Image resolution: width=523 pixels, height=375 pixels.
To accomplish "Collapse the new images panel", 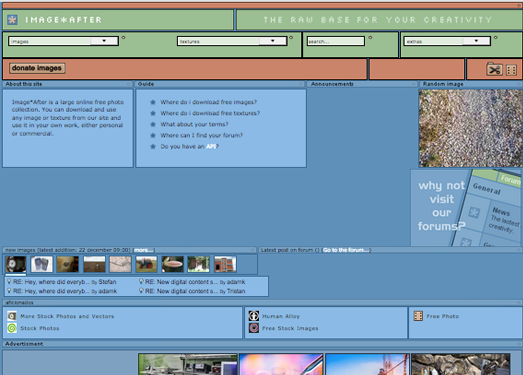I will (x=253, y=250).
